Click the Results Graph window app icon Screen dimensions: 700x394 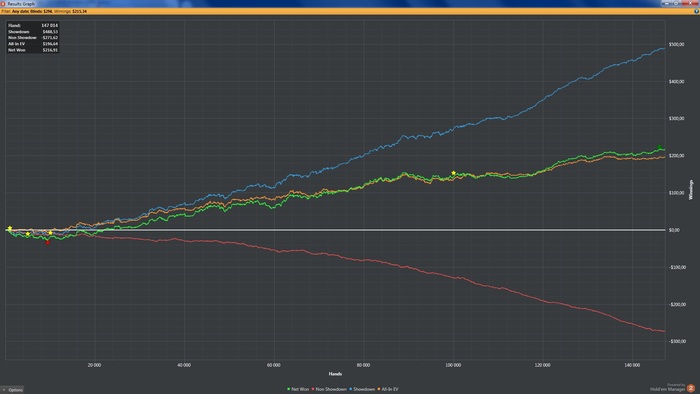[3, 4]
